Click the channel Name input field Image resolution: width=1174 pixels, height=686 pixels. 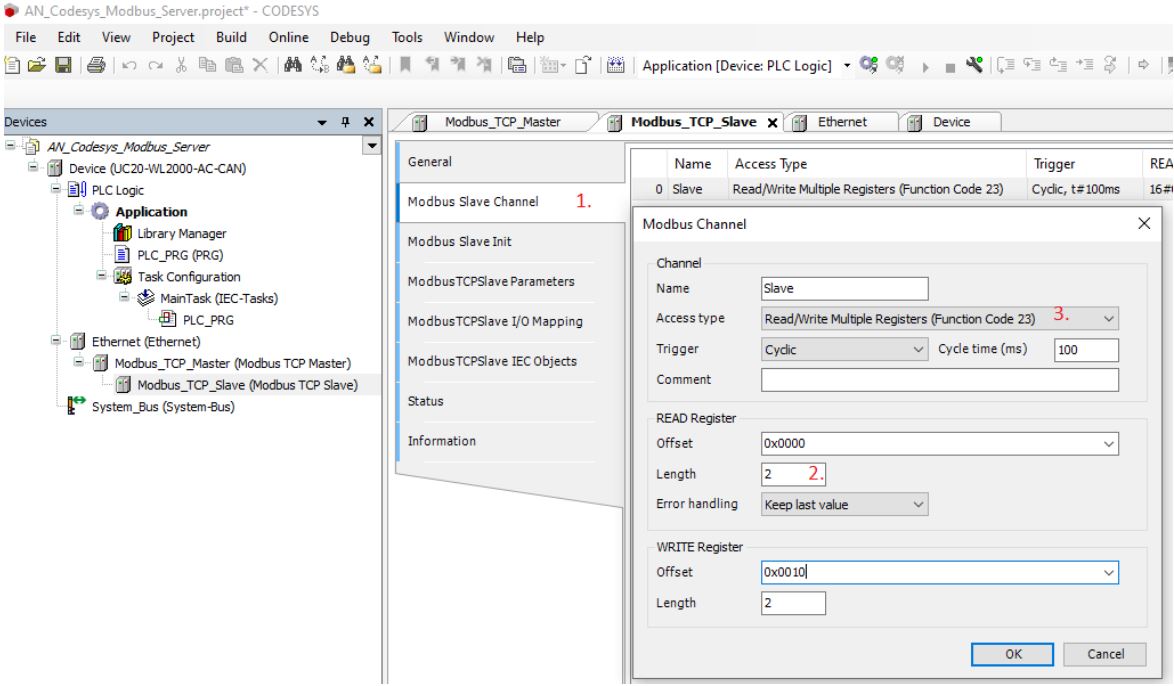(x=845, y=288)
